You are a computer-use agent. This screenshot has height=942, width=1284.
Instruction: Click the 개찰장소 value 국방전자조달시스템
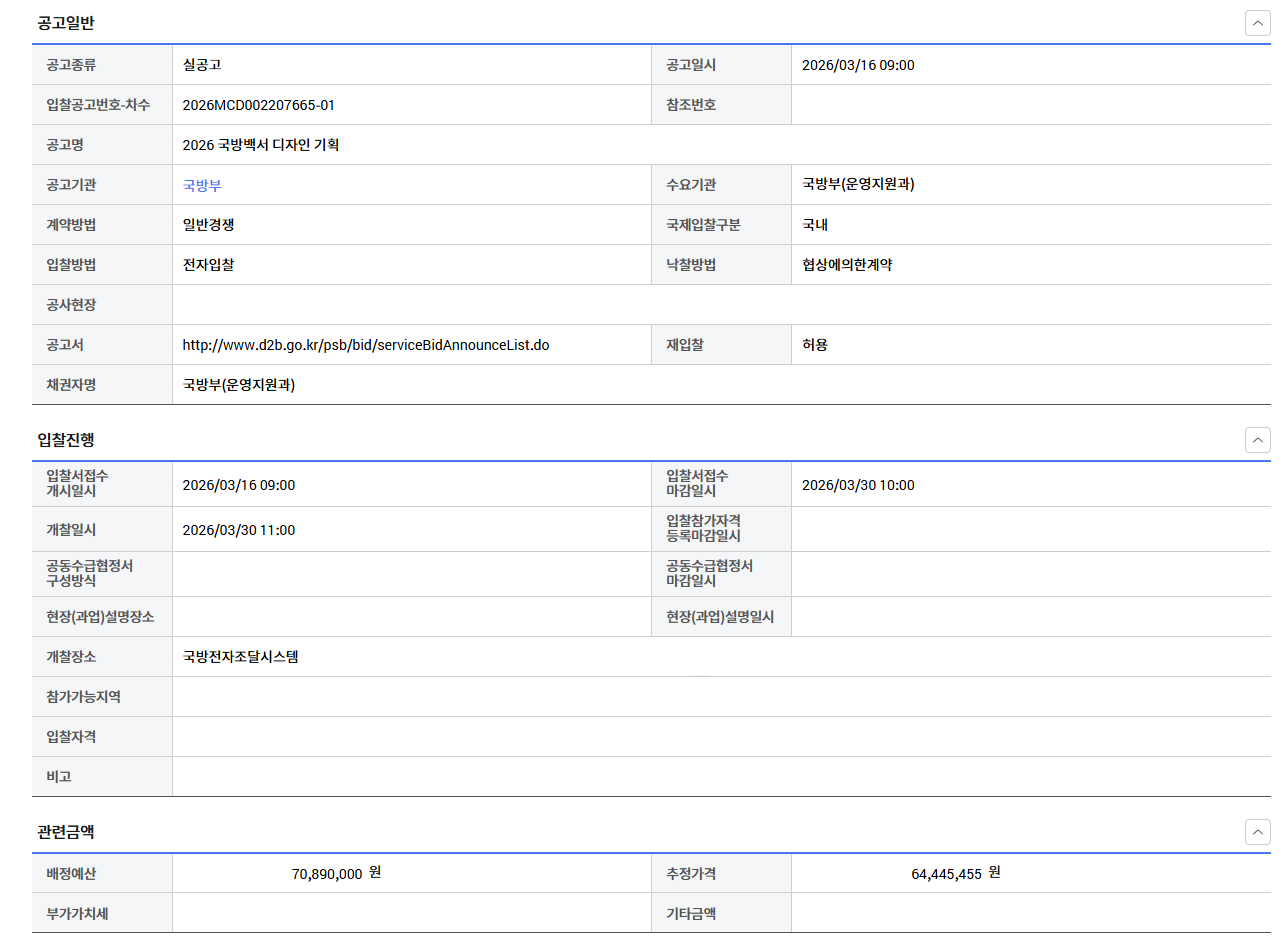[240, 657]
